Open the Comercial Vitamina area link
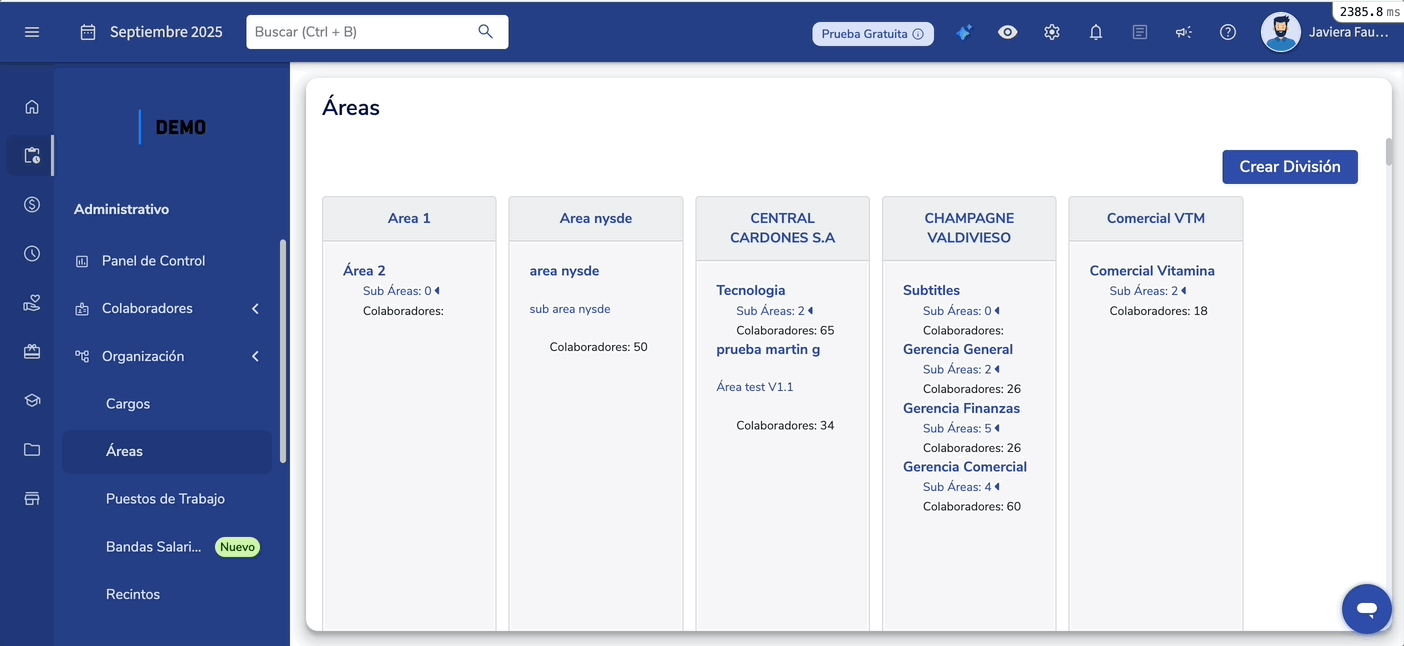The height and width of the screenshot is (646, 1404). pyautogui.click(x=1152, y=271)
